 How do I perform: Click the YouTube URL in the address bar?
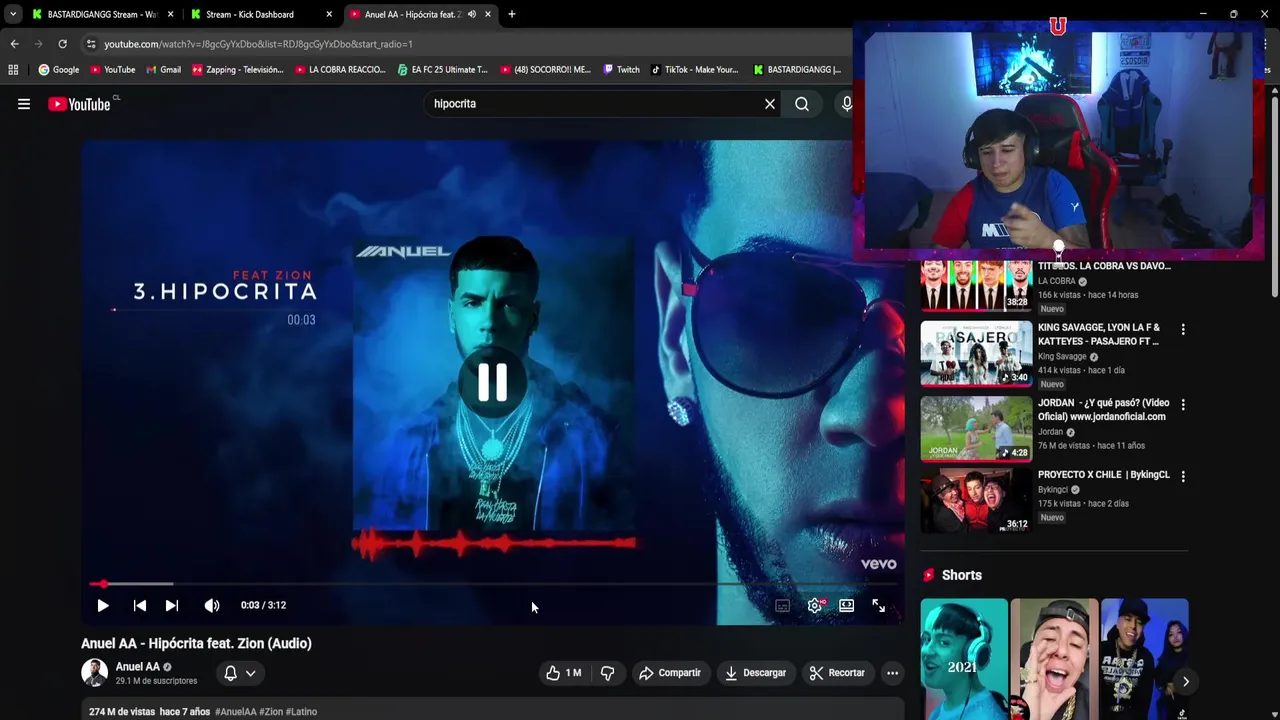[258, 44]
